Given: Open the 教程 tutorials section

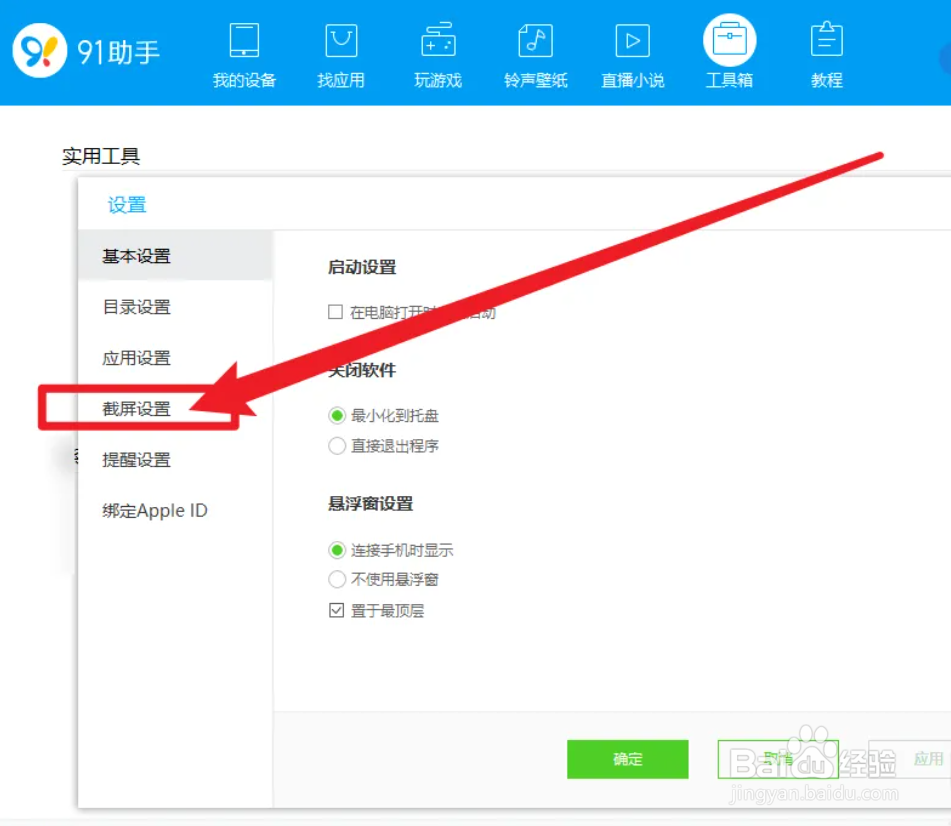Looking at the screenshot, I should pyautogui.click(x=826, y=50).
